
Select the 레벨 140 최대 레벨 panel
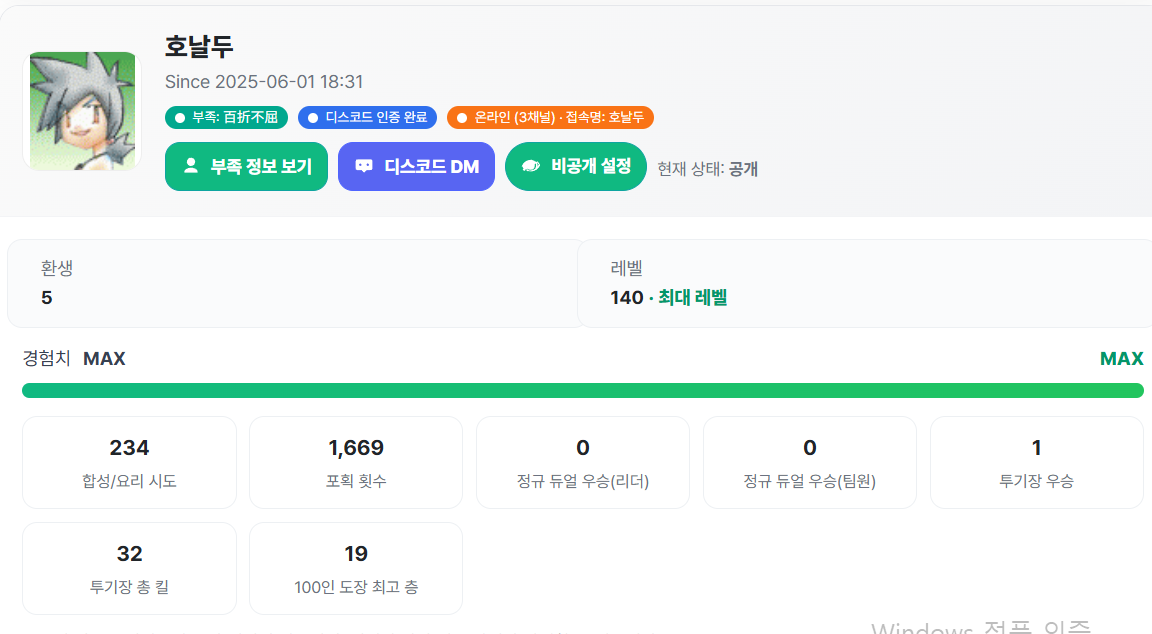coord(865,283)
